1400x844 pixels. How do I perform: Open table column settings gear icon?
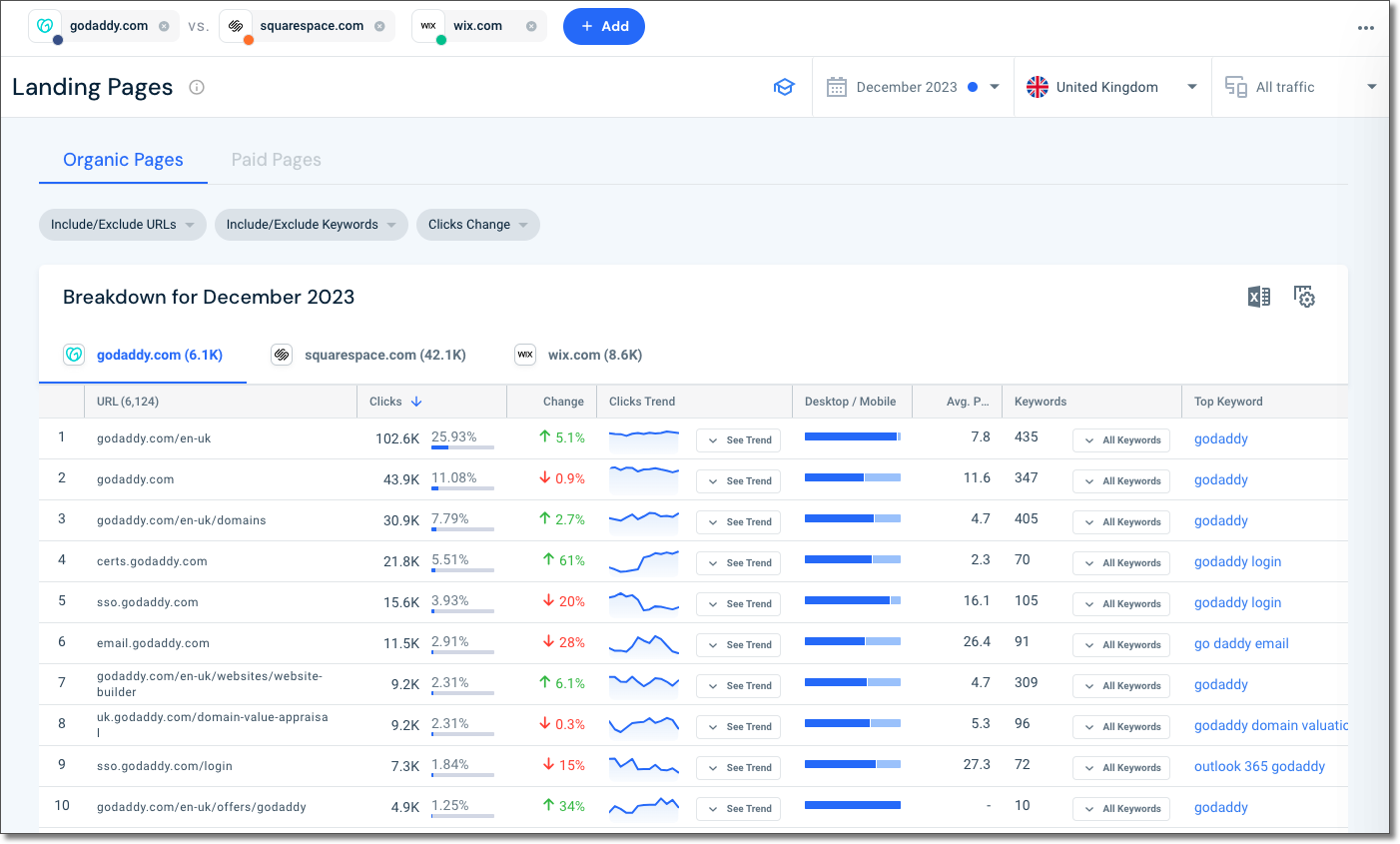(1304, 297)
